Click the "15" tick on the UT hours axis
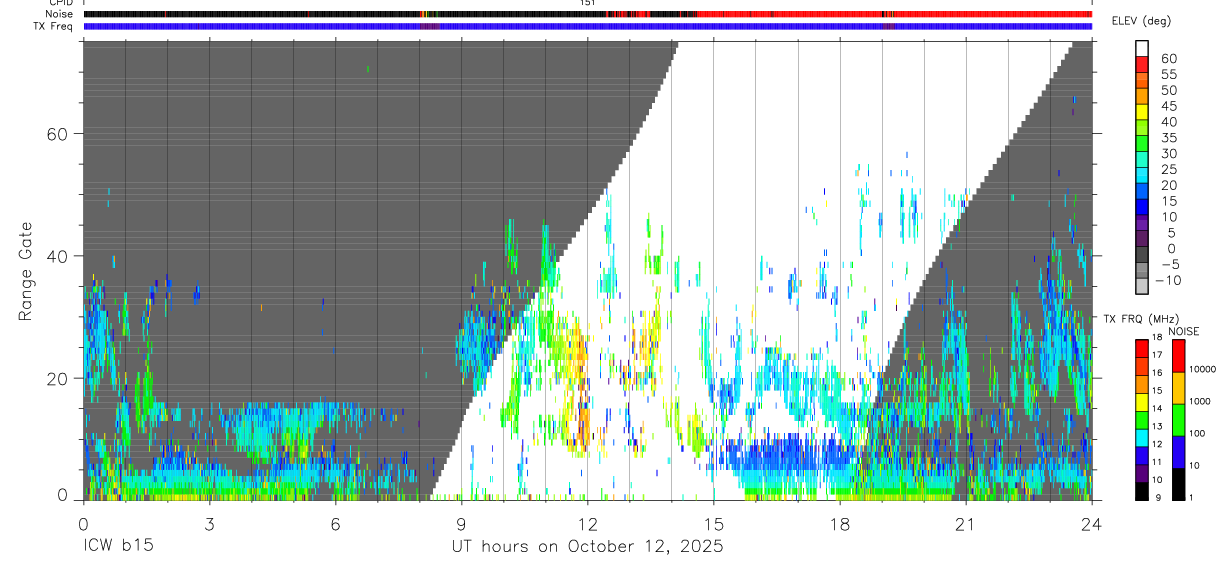Screen dimensions: 1228x567 coord(713,524)
